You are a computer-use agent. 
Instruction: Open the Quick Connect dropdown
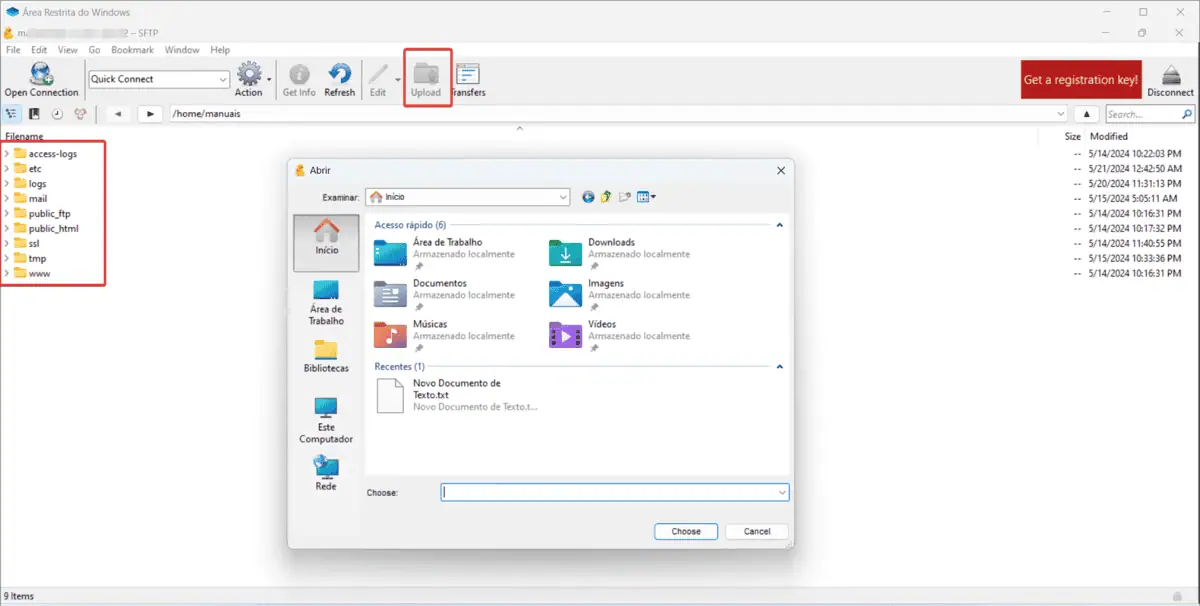click(x=222, y=79)
